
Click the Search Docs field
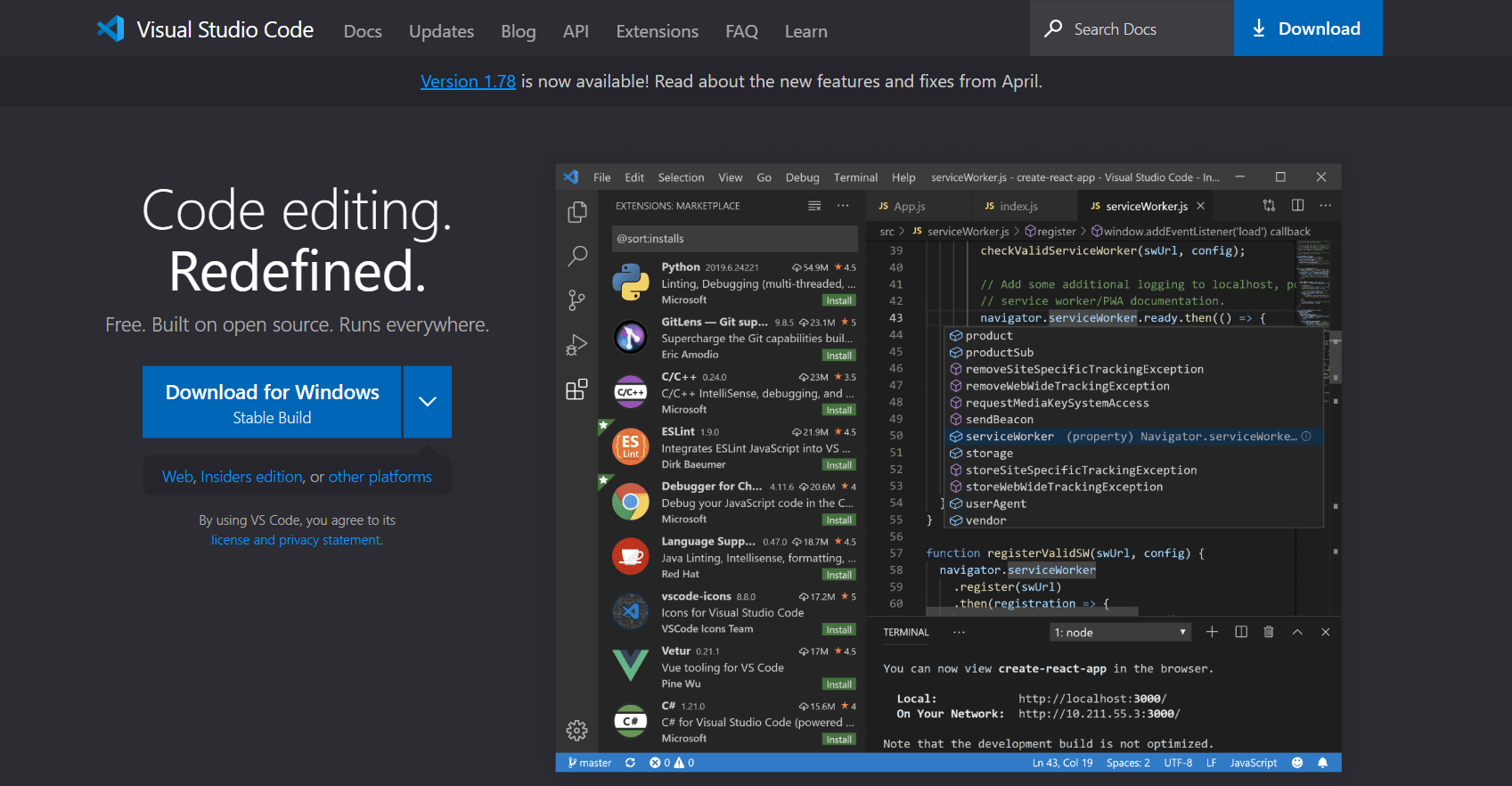point(1132,29)
